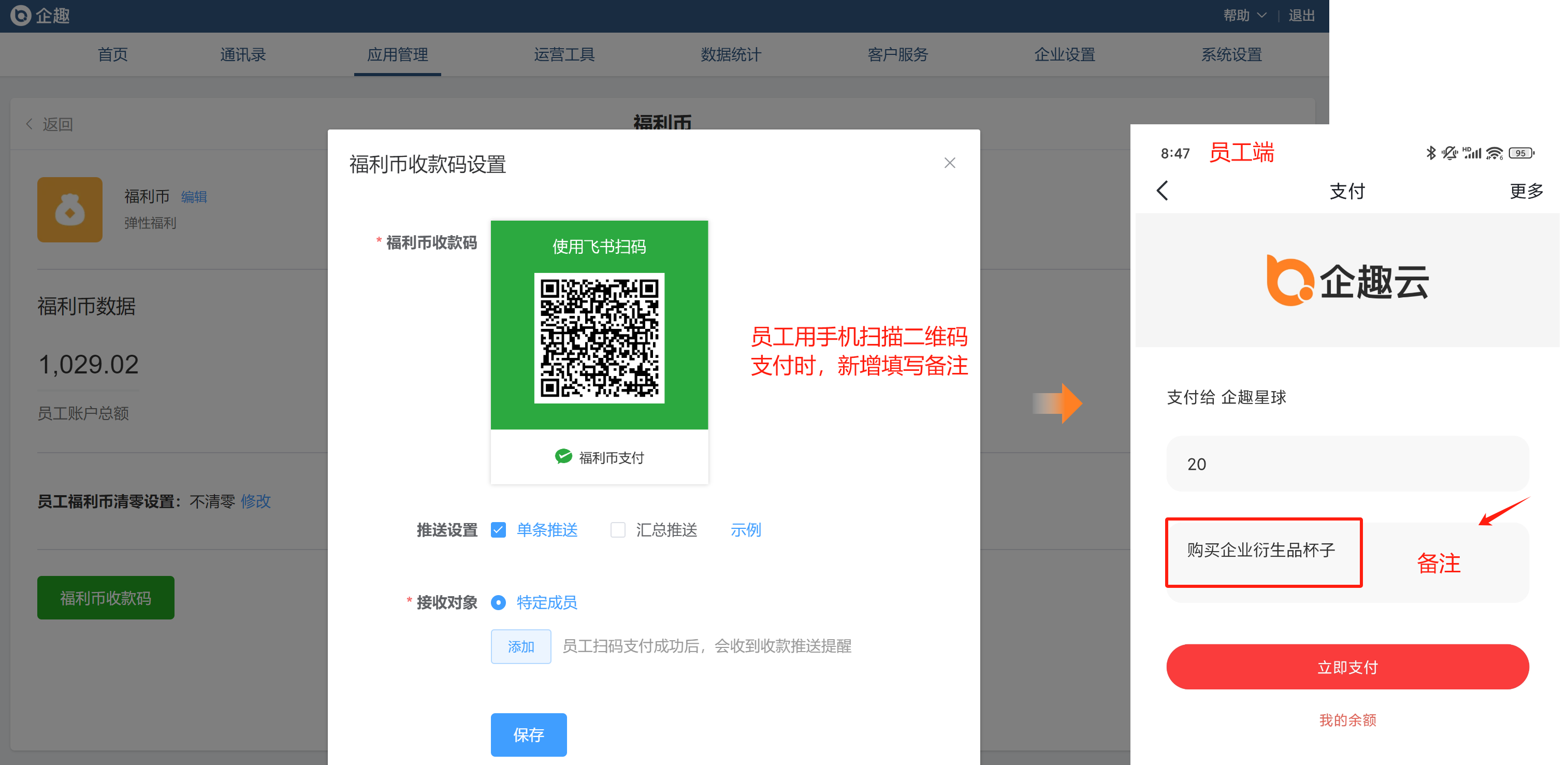Open the 更多 menu on the payment page

point(1526,191)
